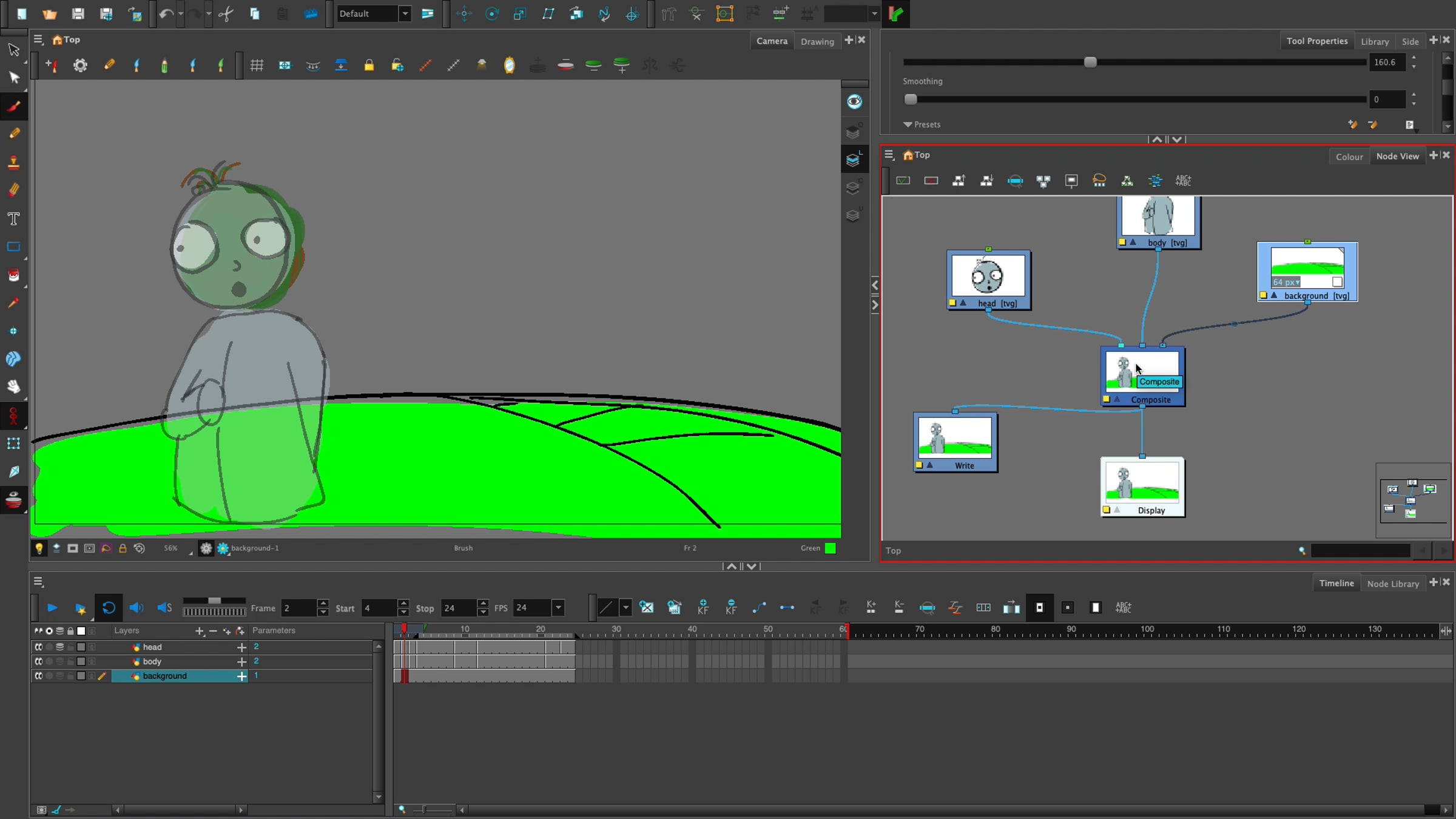Image resolution: width=1456 pixels, height=819 pixels.
Task: Switch to the Drawing tab
Action: pyautogui.click(x=817, y=41)
